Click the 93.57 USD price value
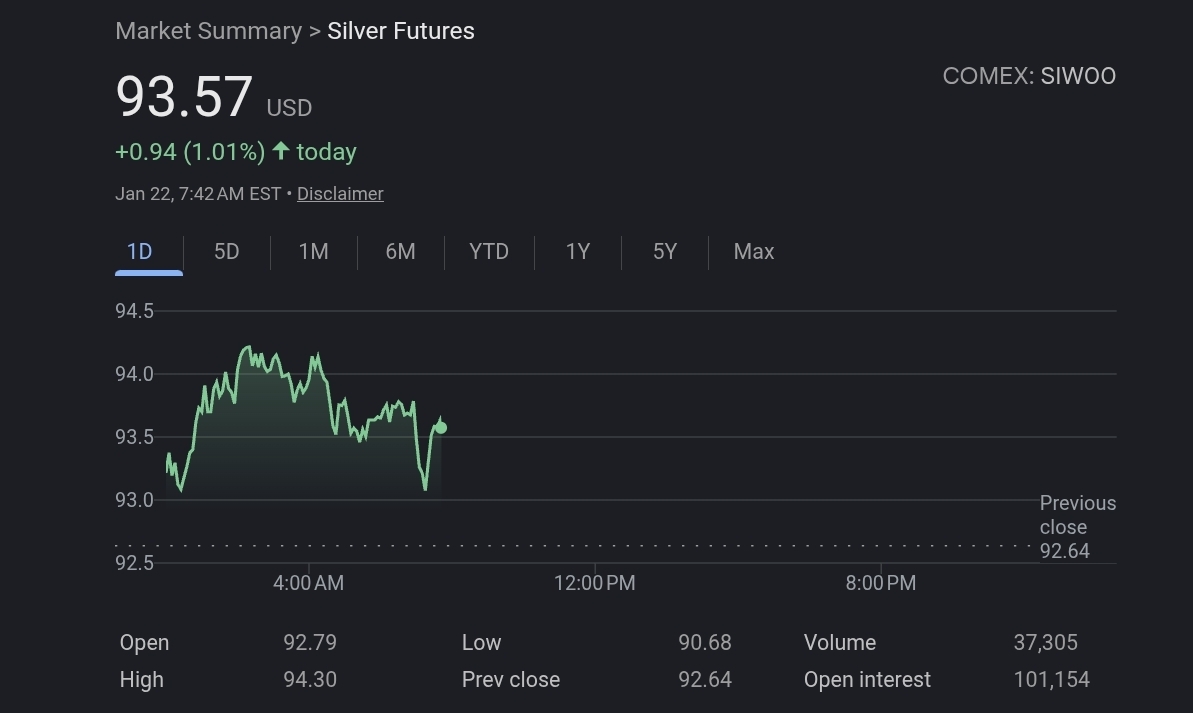Screen dimensions: 1193x713 185,98
